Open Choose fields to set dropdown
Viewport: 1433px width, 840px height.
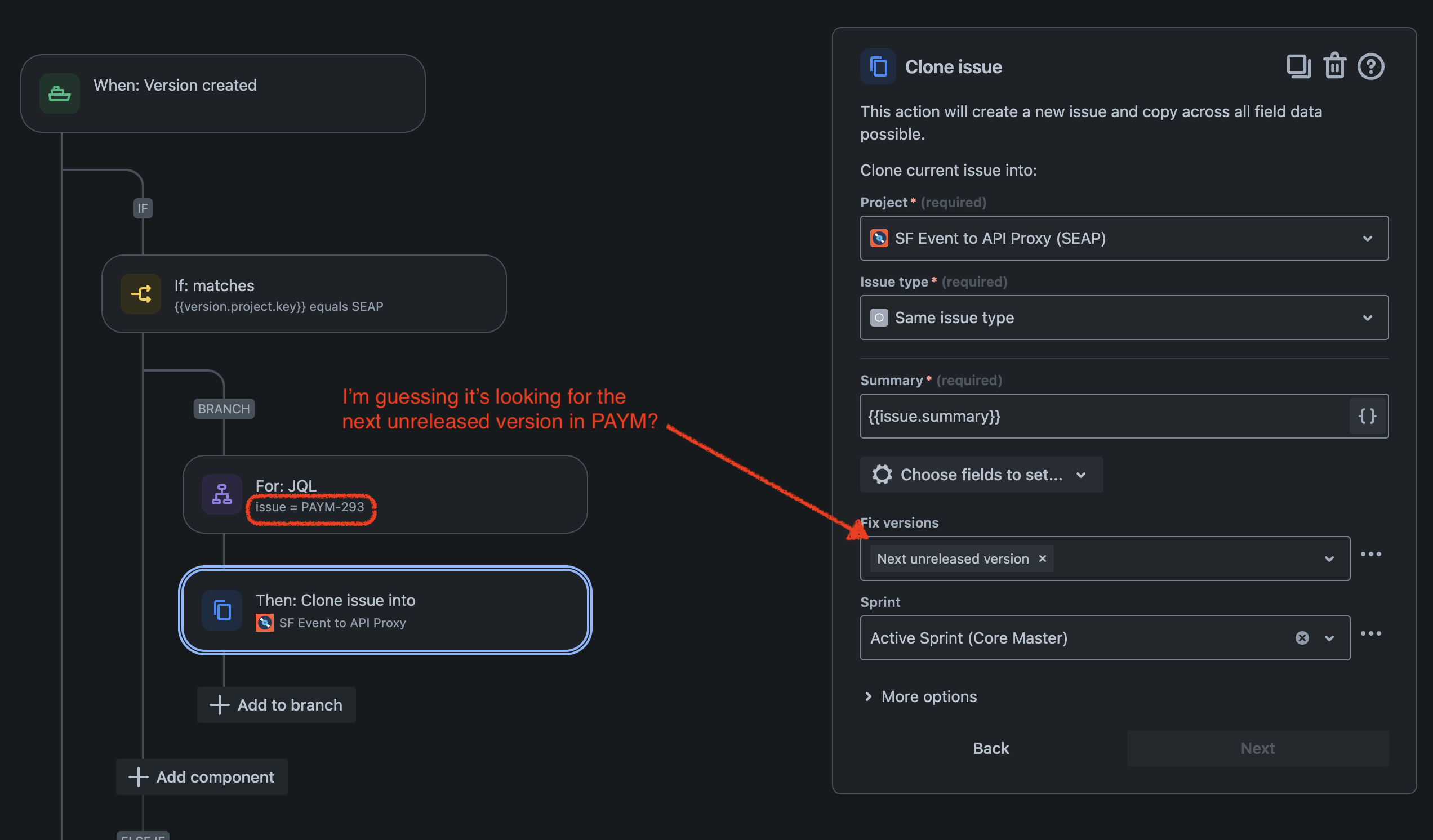click(x=981, y=475)
